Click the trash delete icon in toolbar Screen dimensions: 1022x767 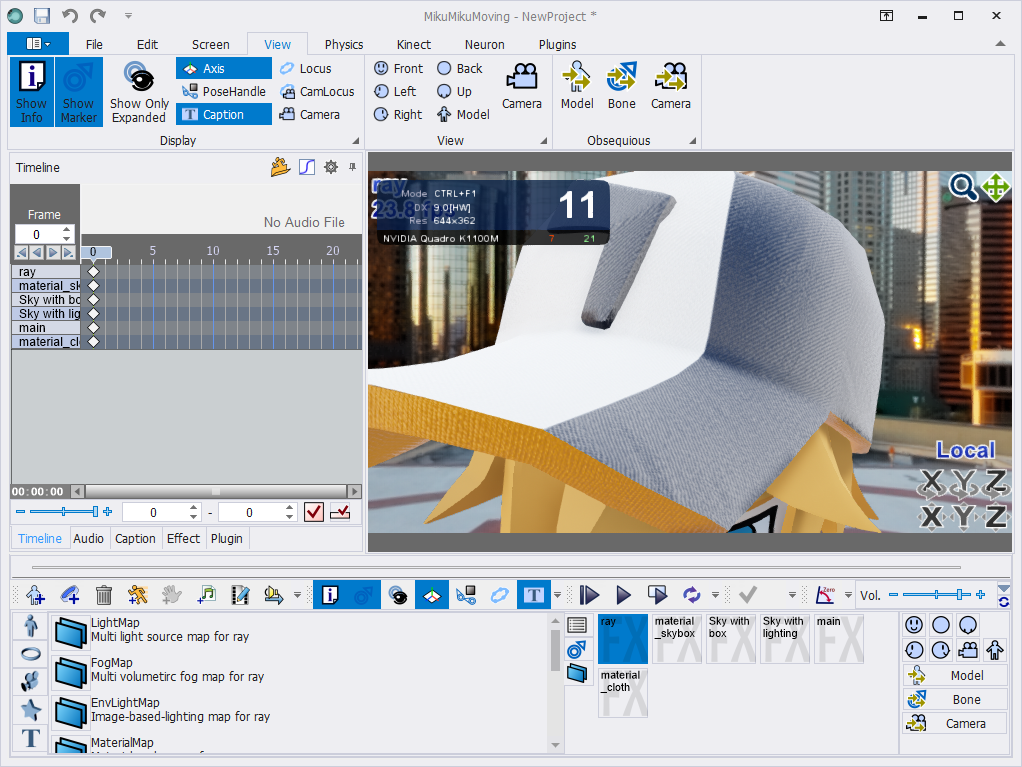[x=104, y=594]
